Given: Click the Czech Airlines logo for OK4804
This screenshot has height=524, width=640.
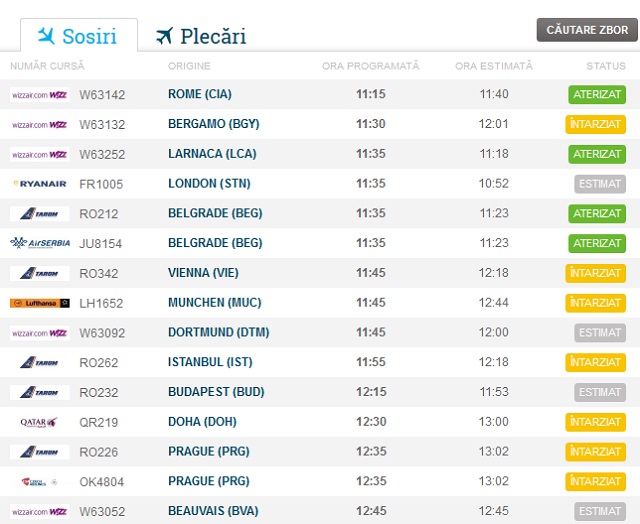Looking at the screenshot, I should pos(39,482).
